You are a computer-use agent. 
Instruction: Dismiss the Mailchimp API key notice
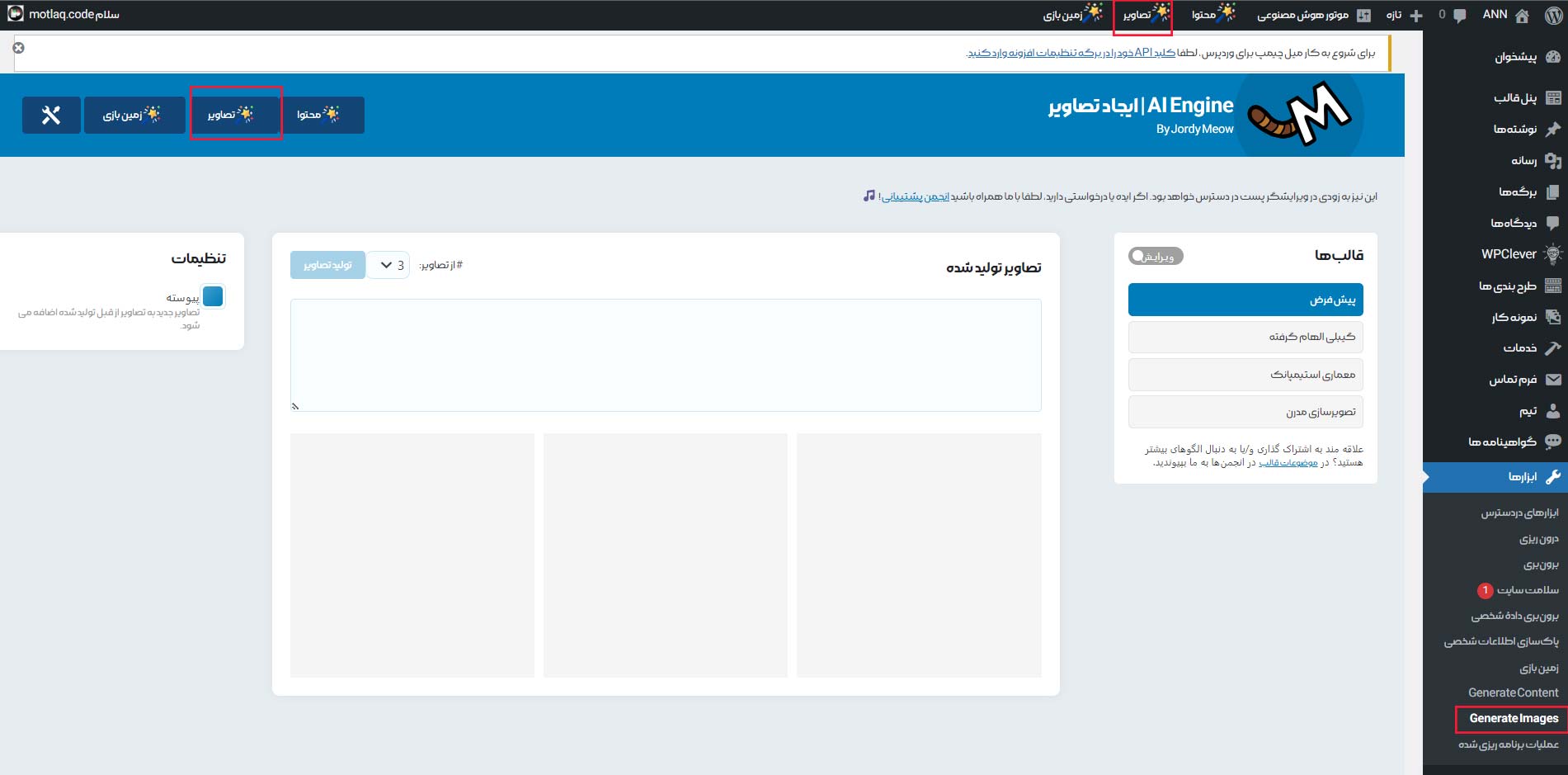point(18,48)
